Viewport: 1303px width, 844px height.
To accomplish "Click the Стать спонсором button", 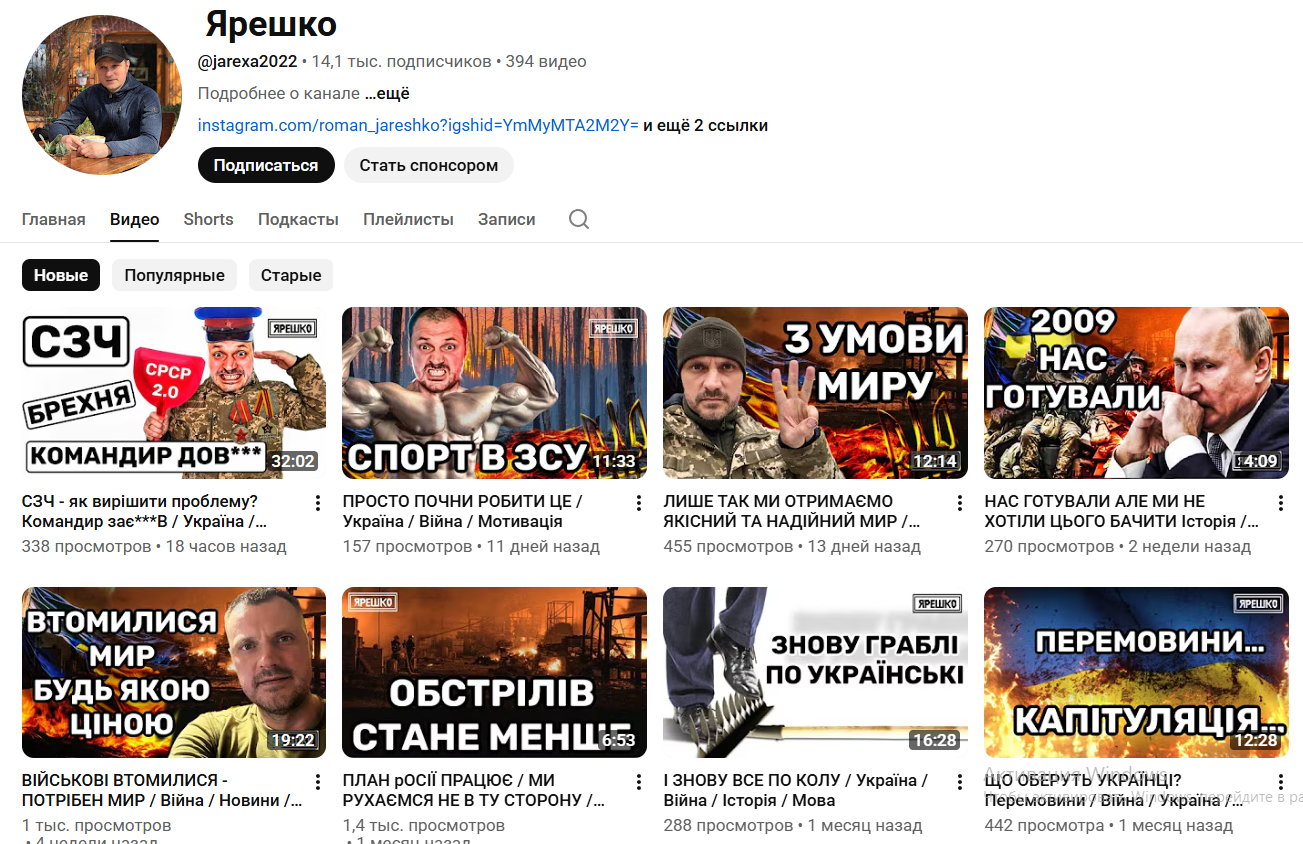I will (x=429, y=165).
